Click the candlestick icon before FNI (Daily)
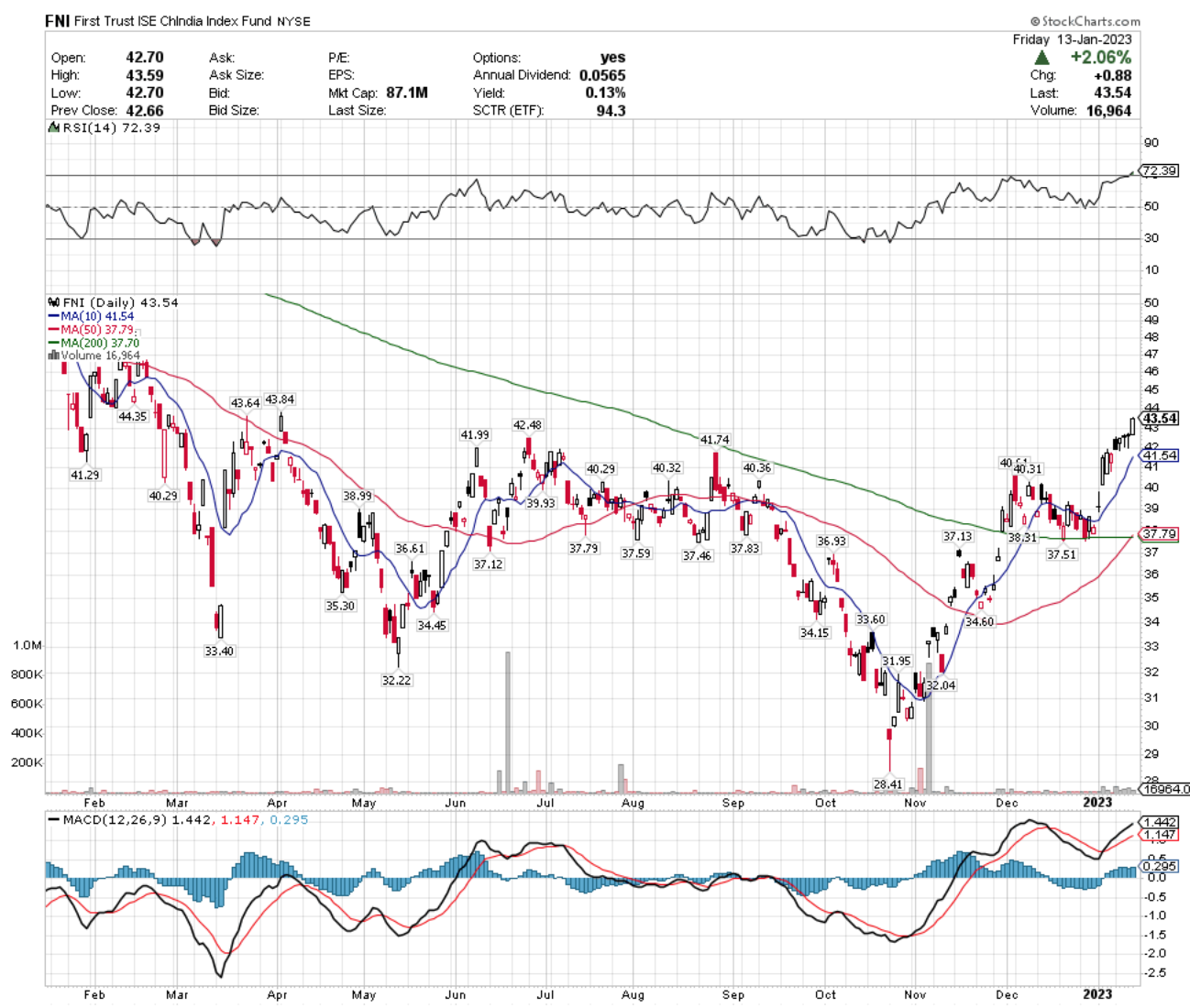Screen dimensions: 1190x1008 (x=54, y=302)
